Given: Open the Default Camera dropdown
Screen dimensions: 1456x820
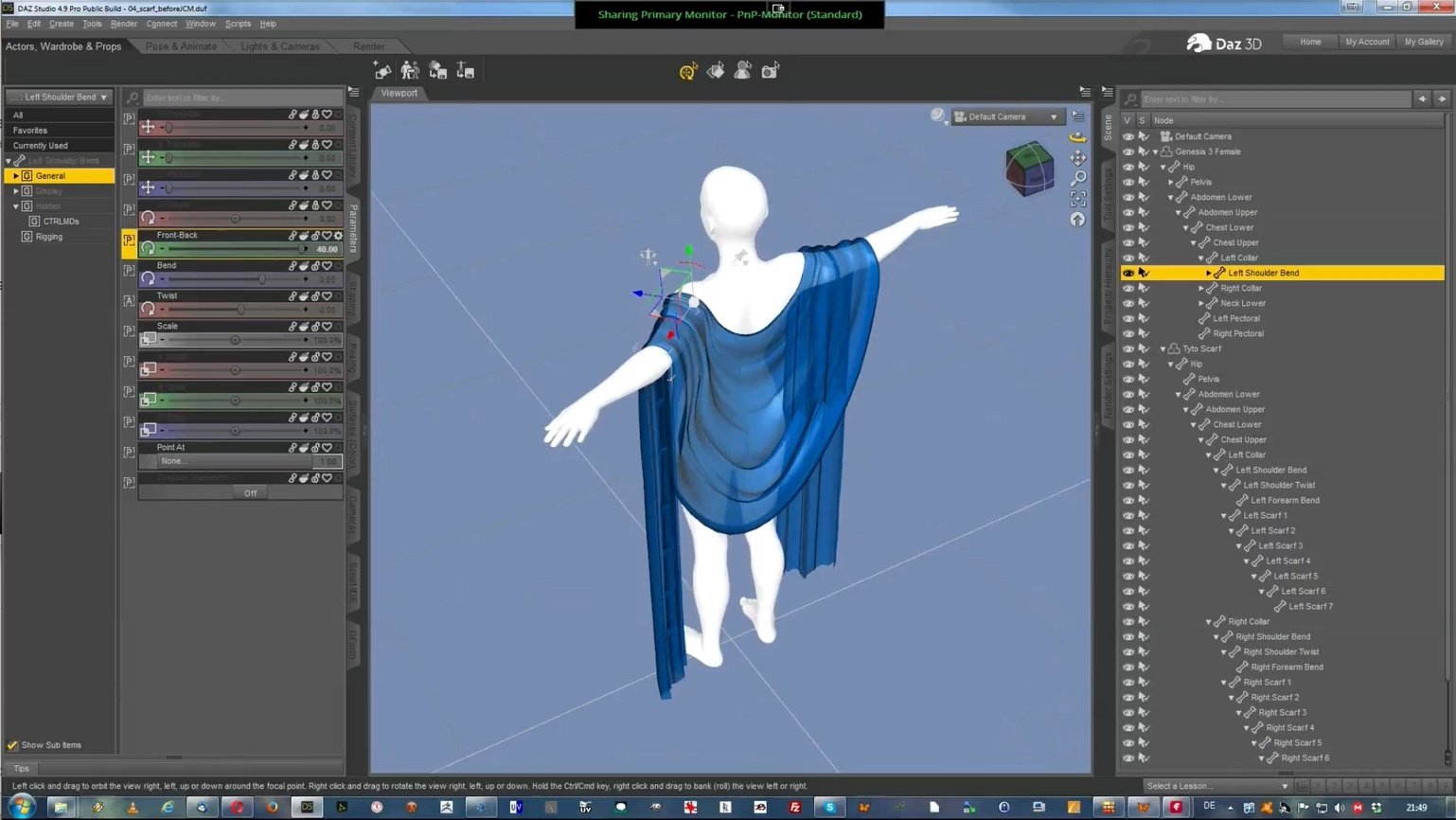Looking at the screenshot, I should coord(1006,116).
